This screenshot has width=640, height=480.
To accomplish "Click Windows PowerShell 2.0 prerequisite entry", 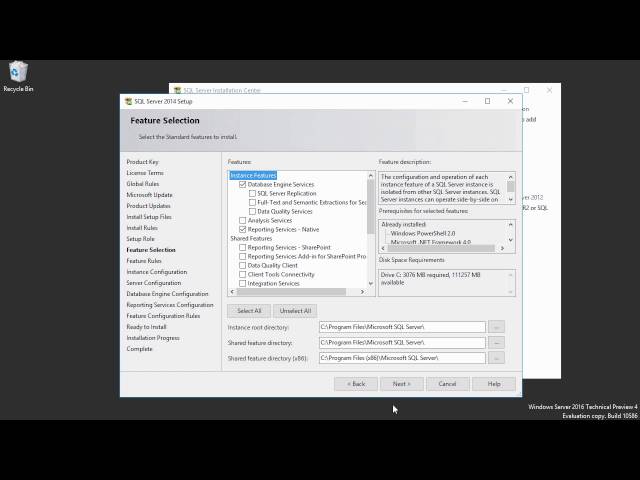I will pyautogui.click(x=423, y=233).
